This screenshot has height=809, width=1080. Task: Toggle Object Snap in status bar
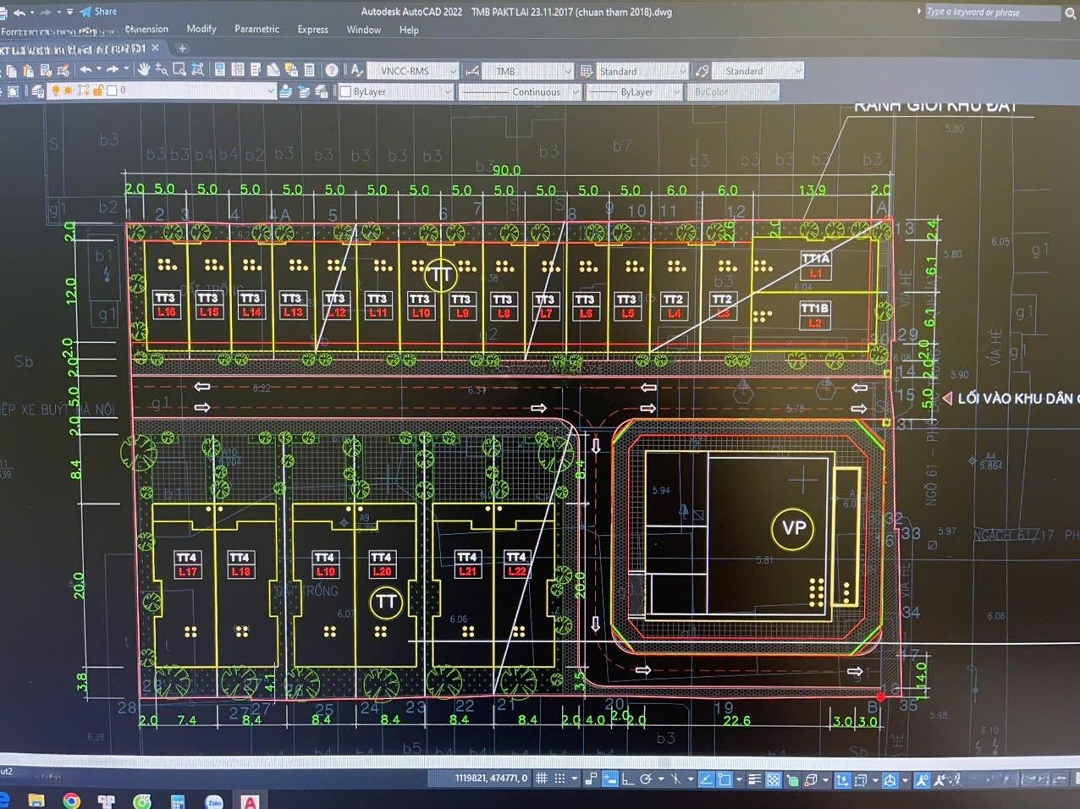pyautogui.click(x=723, y=779)
